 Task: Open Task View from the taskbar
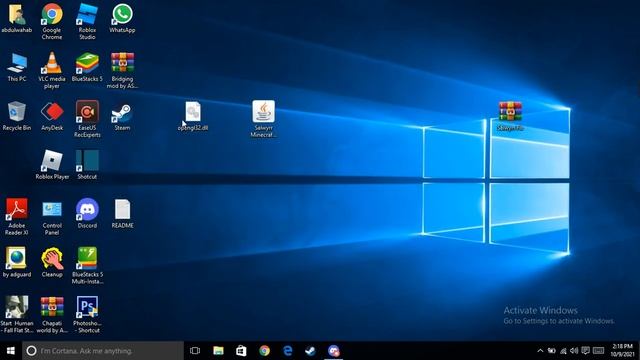pyautogui.click(x=195, y=351)
